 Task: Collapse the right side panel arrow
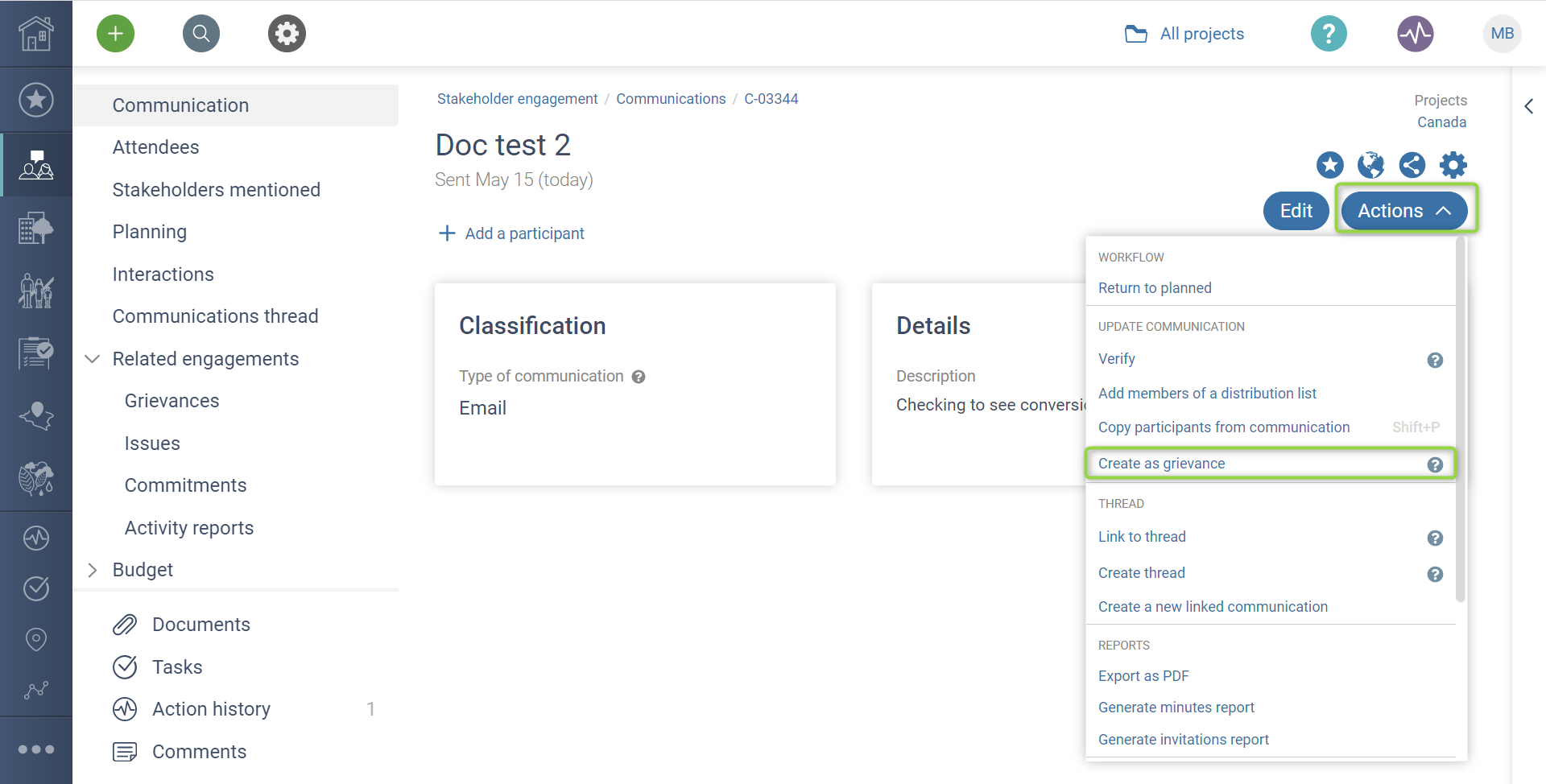[1528, 106]
